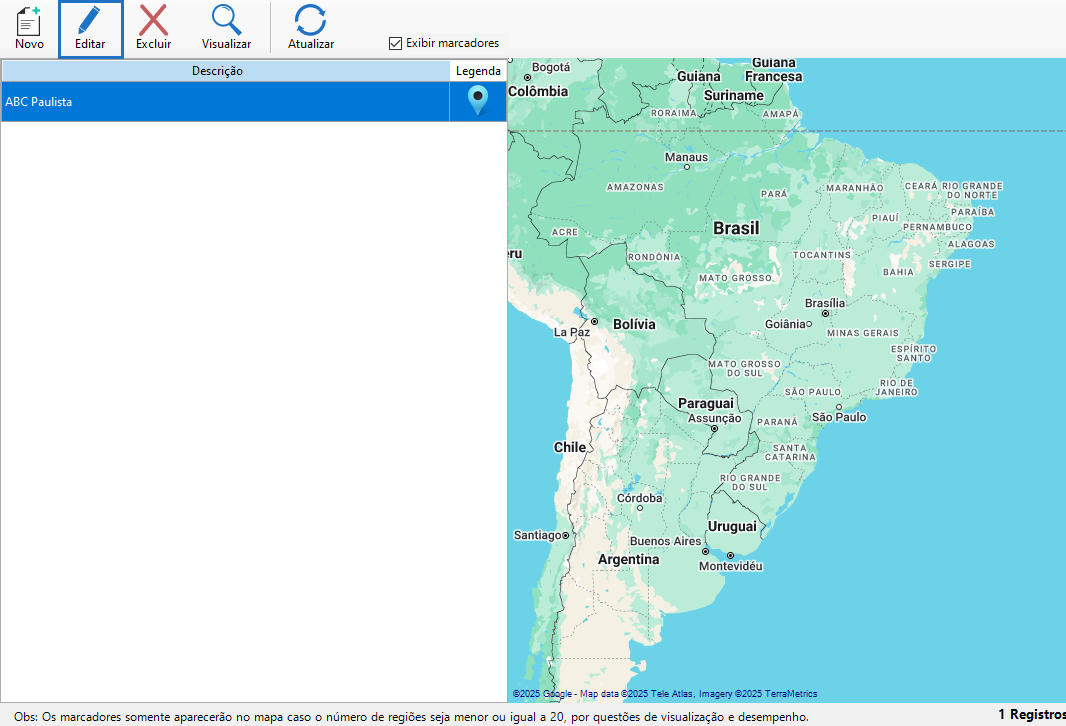Click the Google copyright link on map
This screenshot has height=726, width=1066.
[x=543, y=694]
